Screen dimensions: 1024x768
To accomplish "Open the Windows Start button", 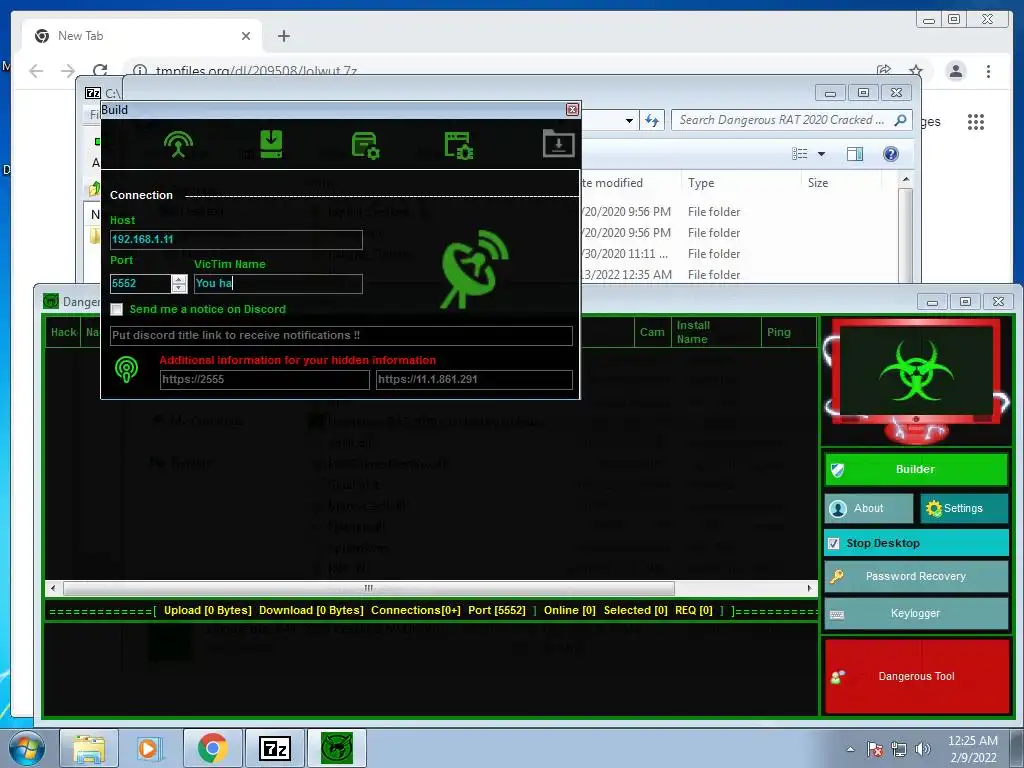I will 26,748.
